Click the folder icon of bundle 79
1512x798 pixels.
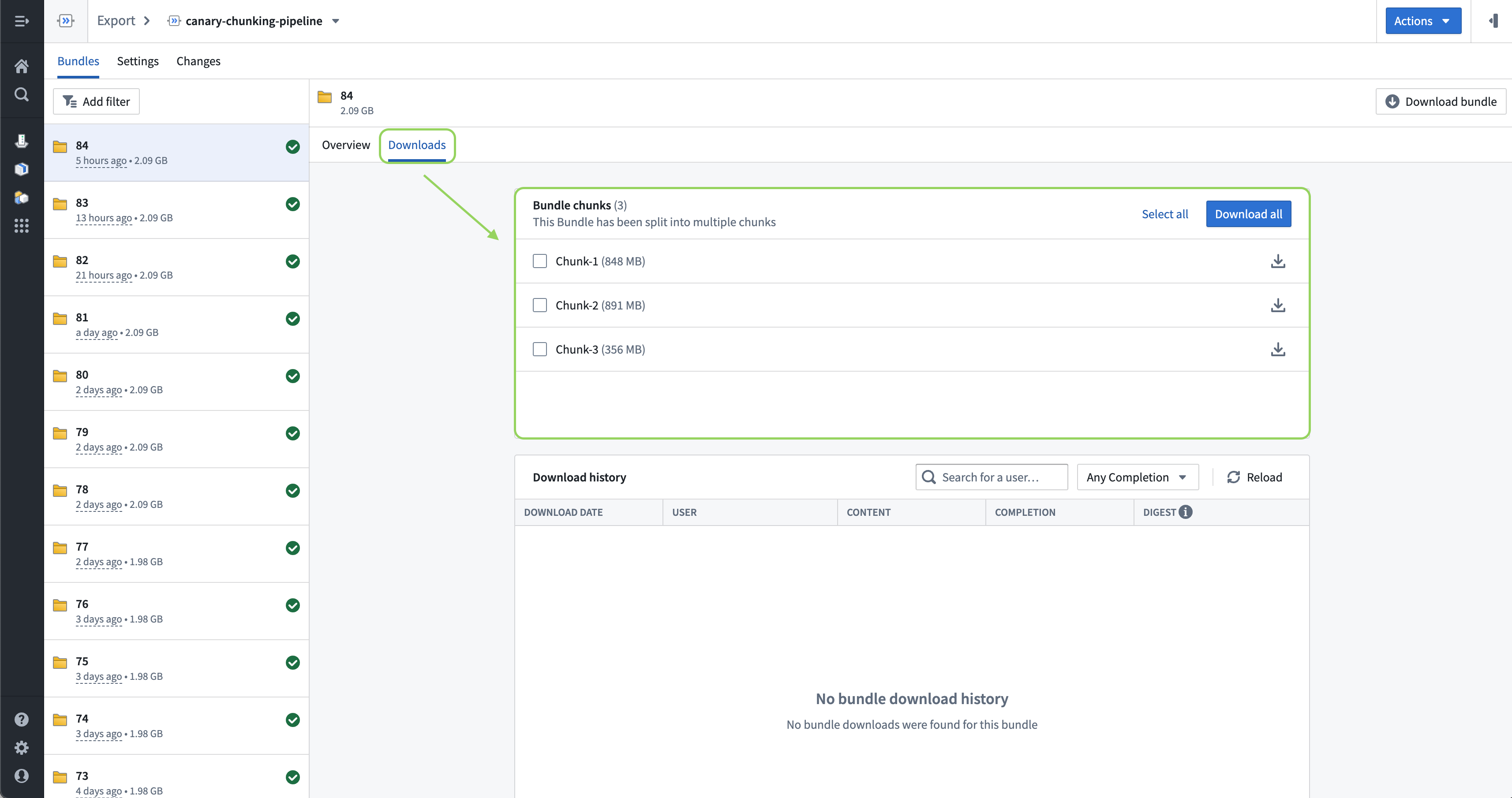[60, 433]
